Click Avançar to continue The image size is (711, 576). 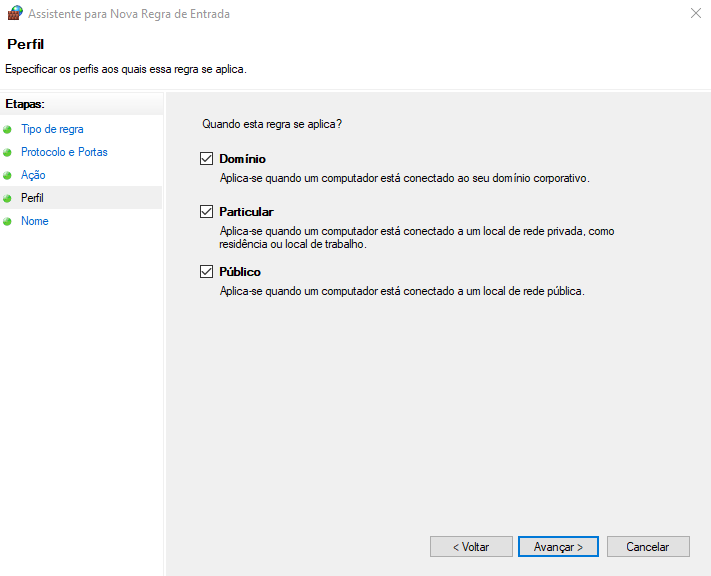pyautogui.click(x=558, y=547)
